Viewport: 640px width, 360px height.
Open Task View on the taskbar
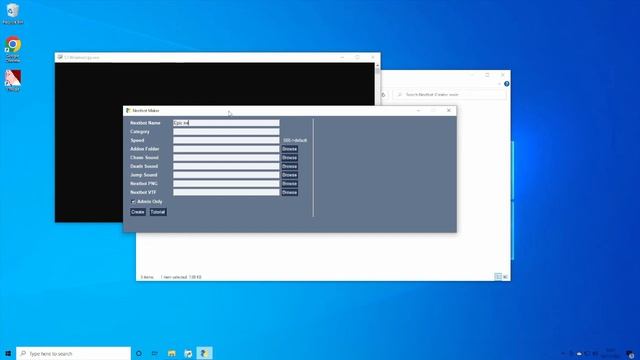click(x=155, y=353)
